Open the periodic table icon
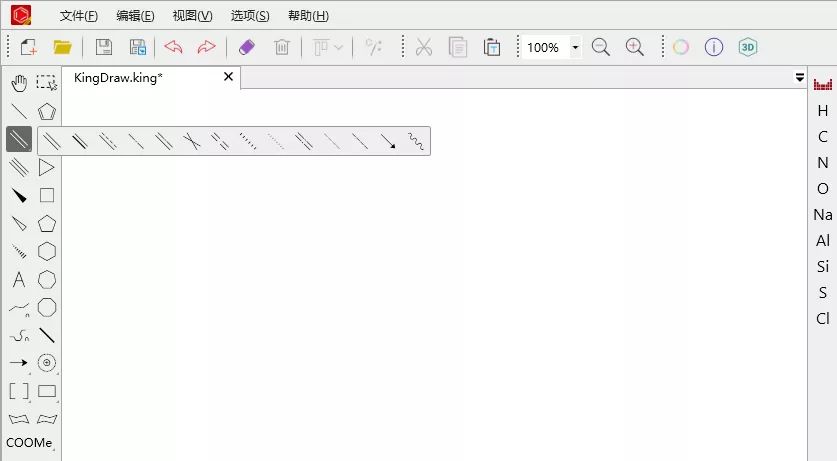 823,84
